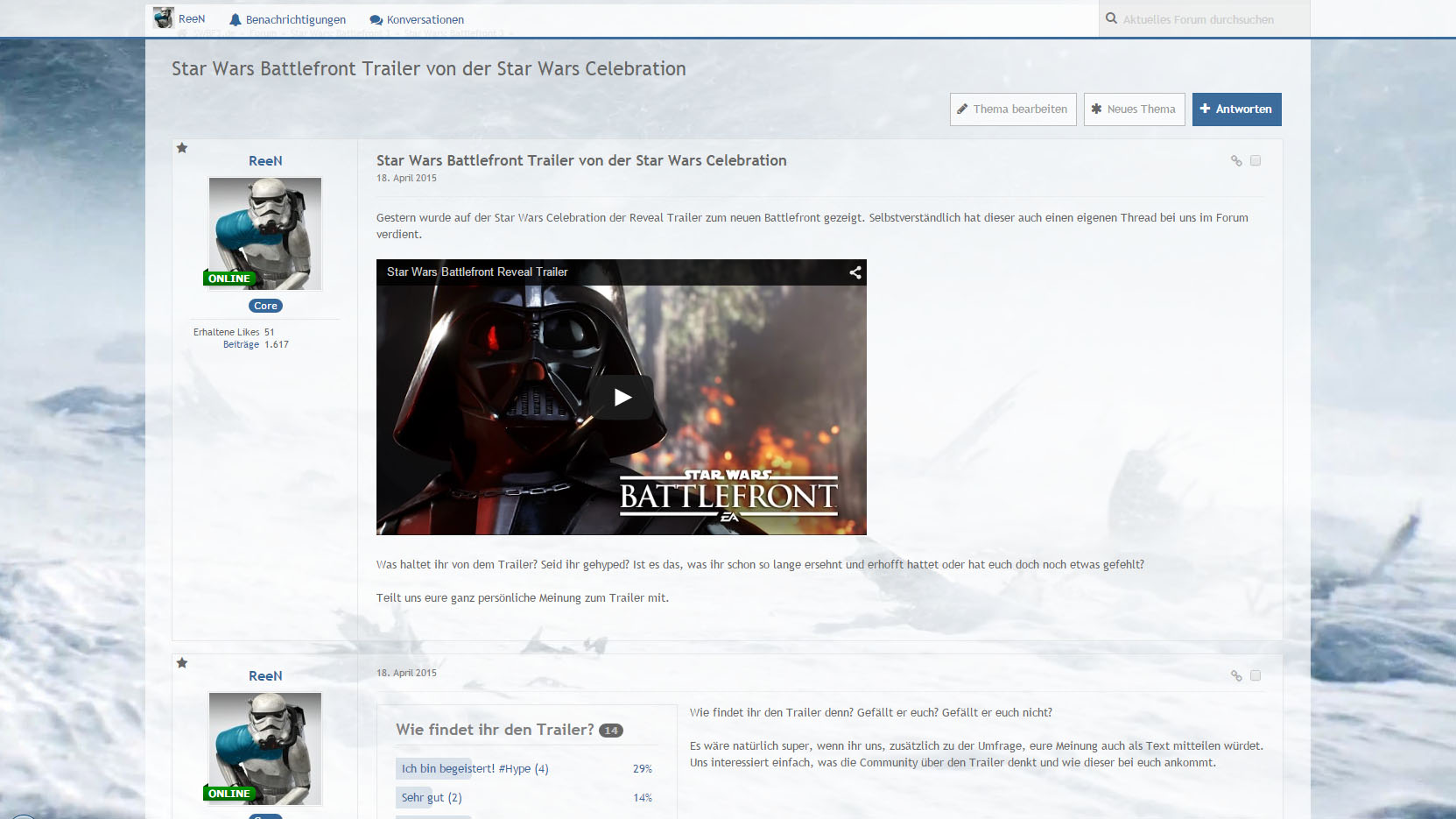1456x819 pixels.
Task: Open ReeN profile link in second post
Action: pyautogui.click(x=265, y=675)
